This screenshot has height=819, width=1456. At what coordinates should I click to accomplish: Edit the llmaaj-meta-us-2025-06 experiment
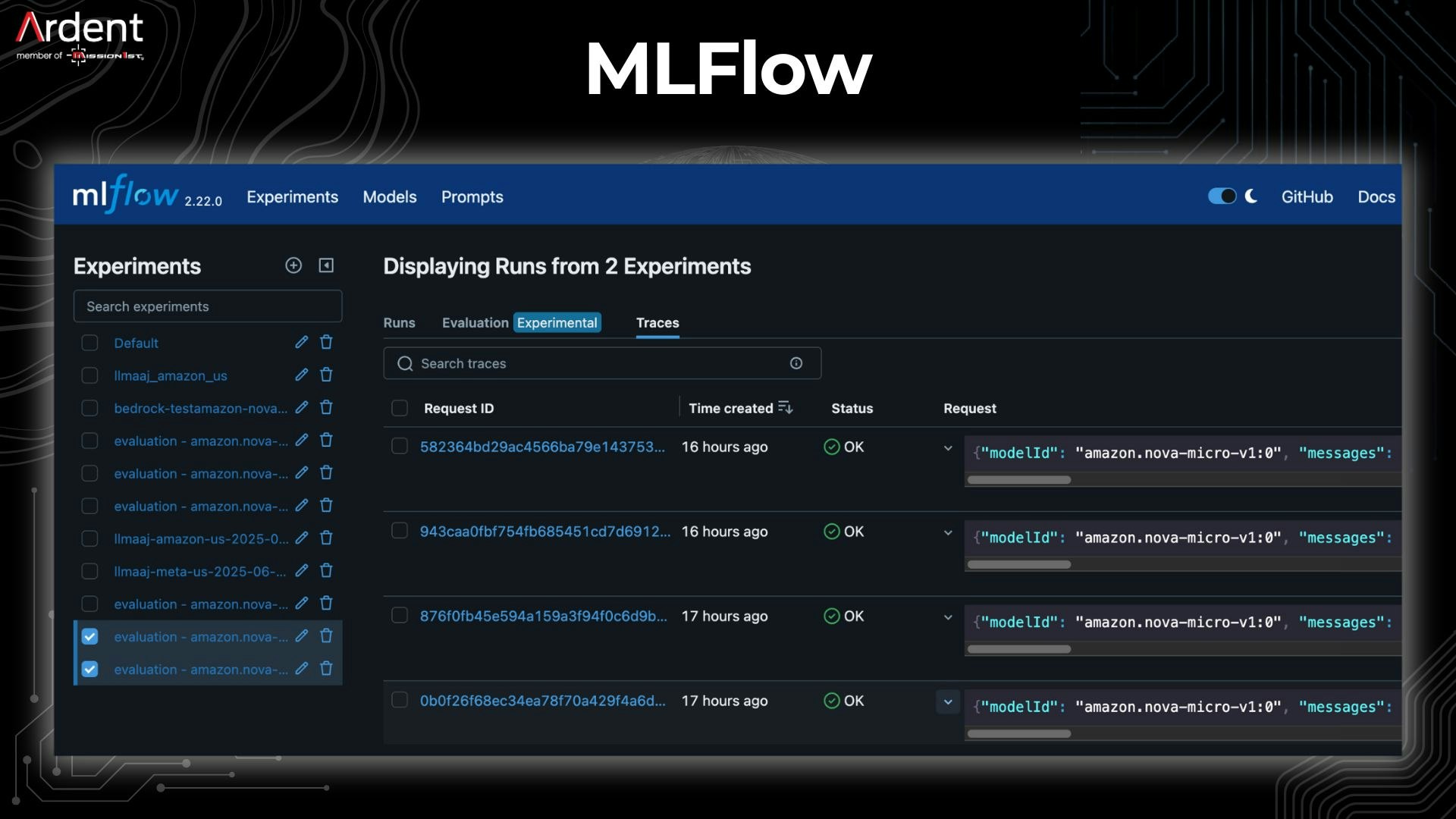[x=302, y=570]
